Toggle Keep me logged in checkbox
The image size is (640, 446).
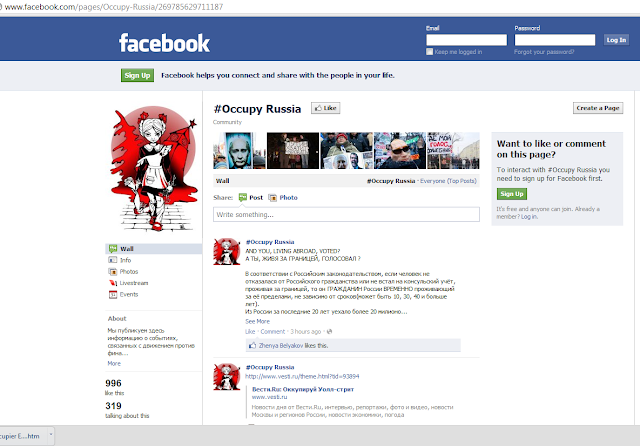(429, 51)
